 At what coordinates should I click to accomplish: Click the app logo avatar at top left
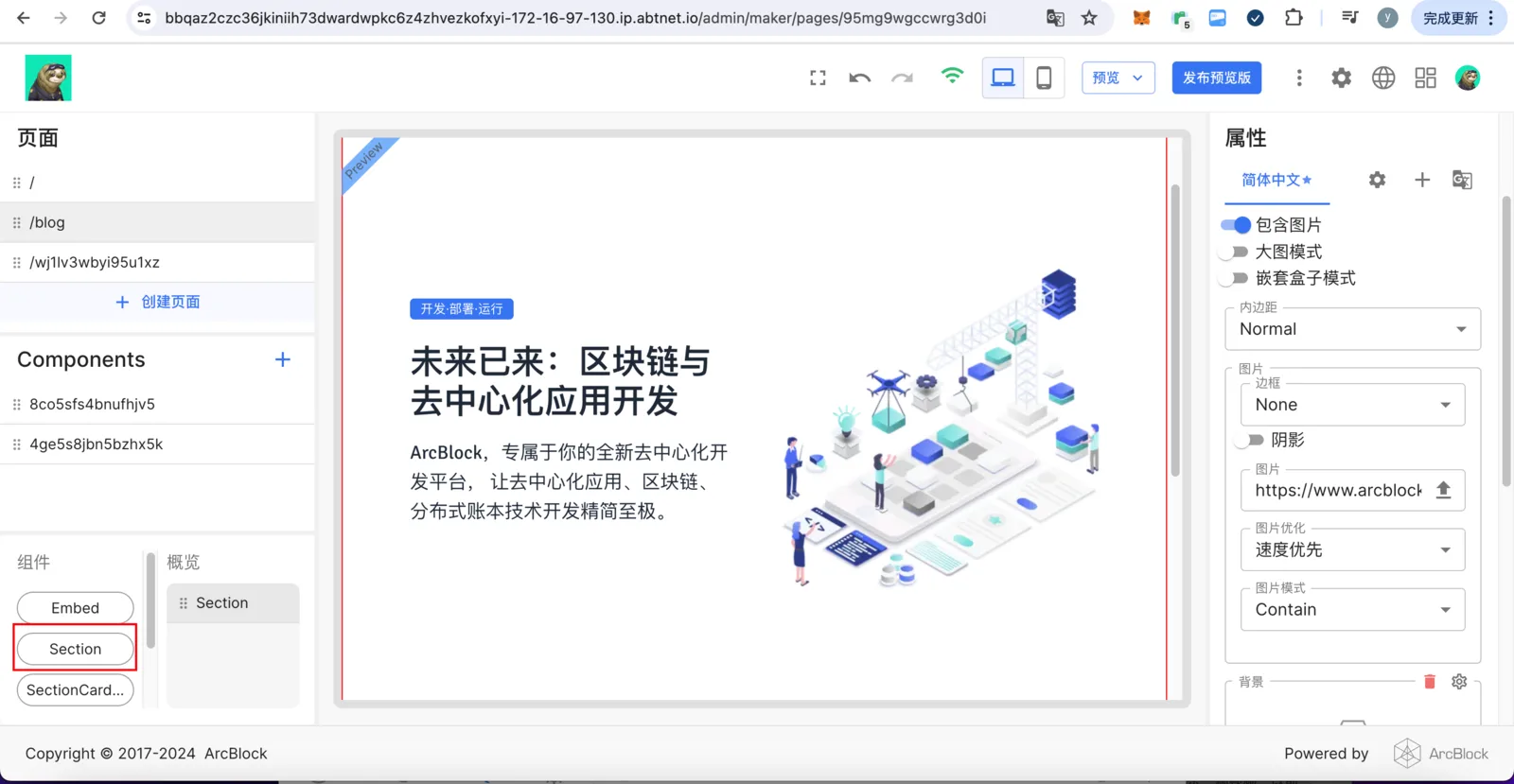[48, 78]
